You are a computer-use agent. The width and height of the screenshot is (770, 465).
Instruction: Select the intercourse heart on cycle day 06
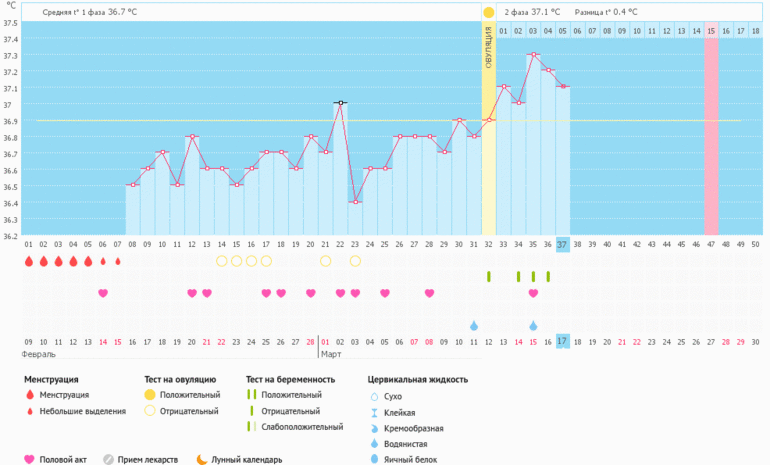[x=103, y=293]
